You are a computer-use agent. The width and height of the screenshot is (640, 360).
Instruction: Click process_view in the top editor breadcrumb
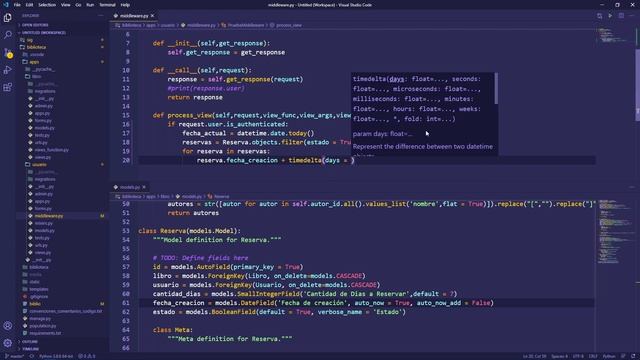(x=289, y=25)
